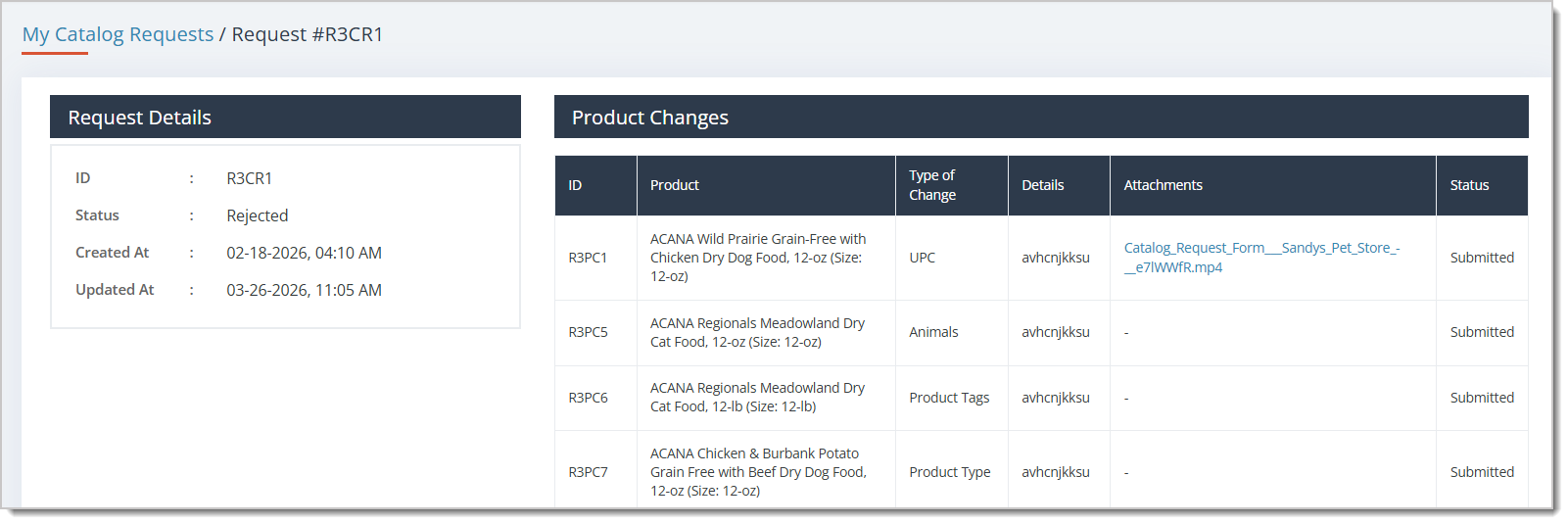Click the Product Changes panel header
Screen dimensions: 1568x524
pos(1041,118)
